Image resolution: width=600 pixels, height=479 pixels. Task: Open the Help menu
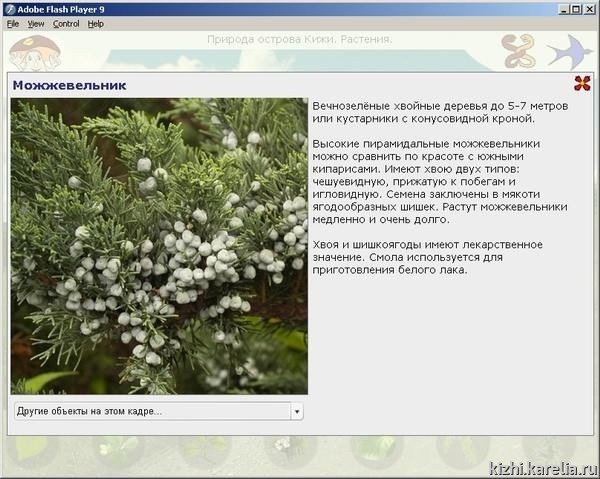[x=96, y=23]
